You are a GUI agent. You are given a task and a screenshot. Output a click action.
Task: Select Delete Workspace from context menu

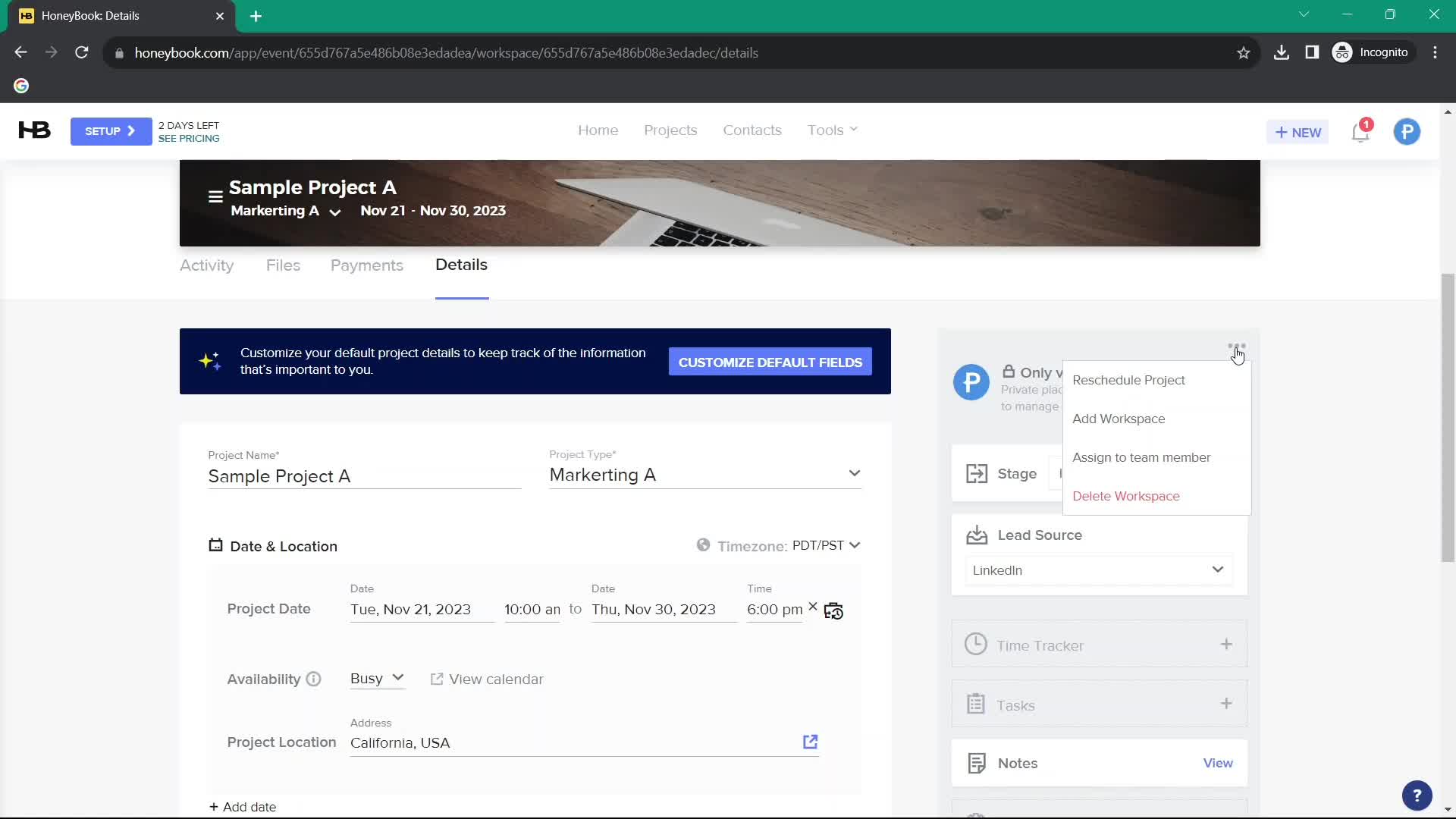coord(1126,496)
